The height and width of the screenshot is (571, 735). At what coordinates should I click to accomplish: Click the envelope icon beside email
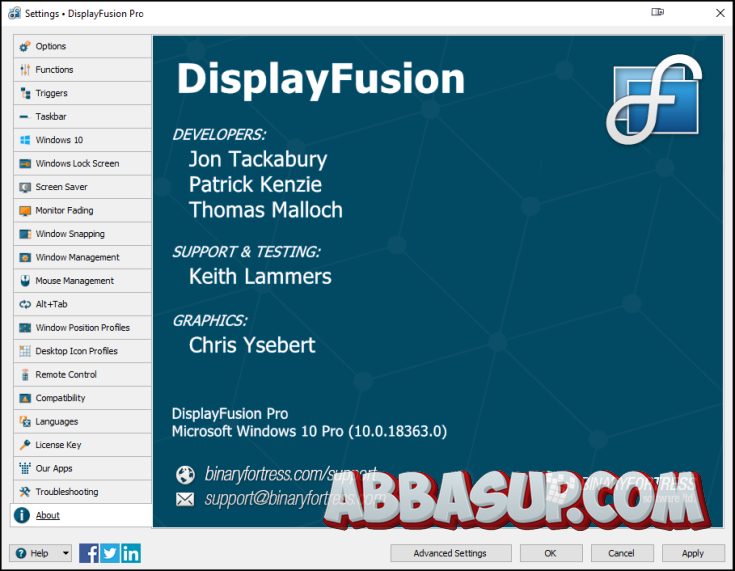[185, 499]
